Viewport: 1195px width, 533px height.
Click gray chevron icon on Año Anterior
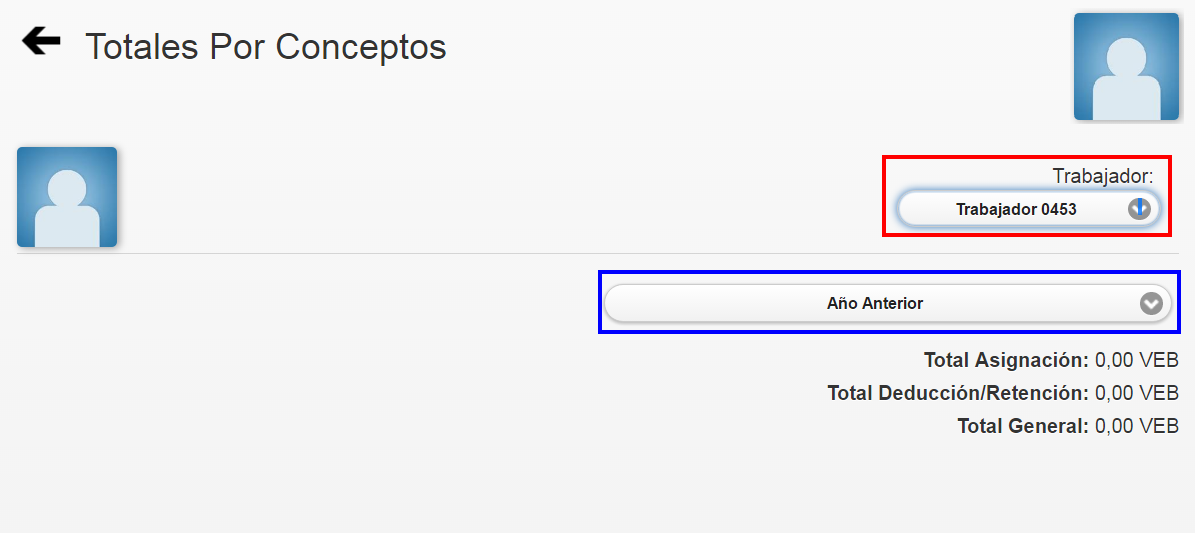click(1152, 303)
